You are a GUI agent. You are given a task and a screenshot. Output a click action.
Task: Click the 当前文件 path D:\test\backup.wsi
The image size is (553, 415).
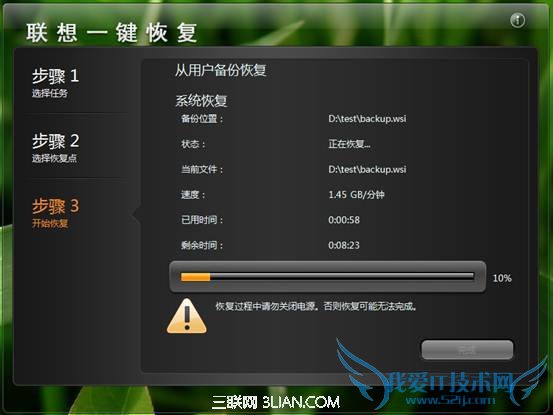tap(367, 169)
